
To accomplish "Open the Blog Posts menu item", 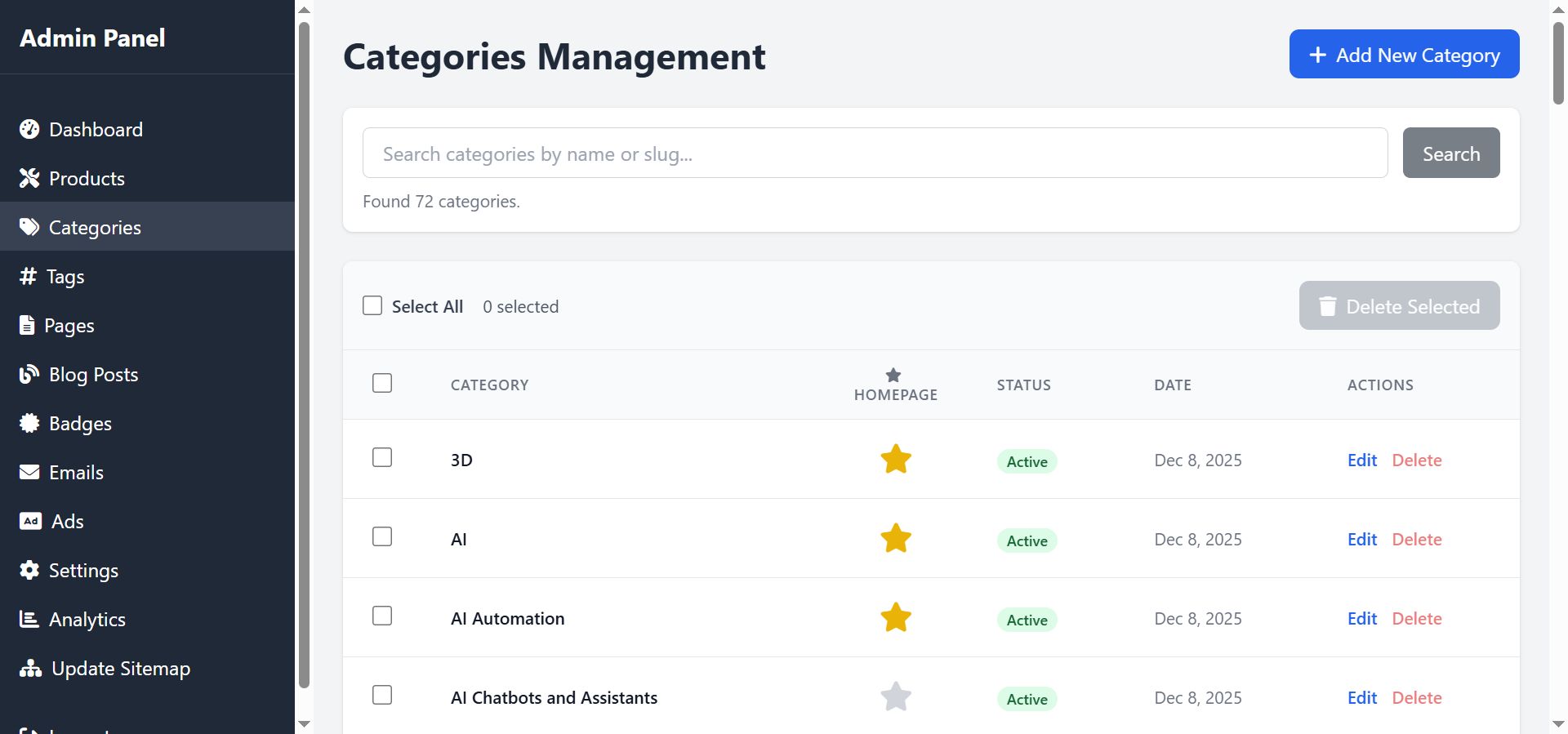I will [x=93, y=375].
